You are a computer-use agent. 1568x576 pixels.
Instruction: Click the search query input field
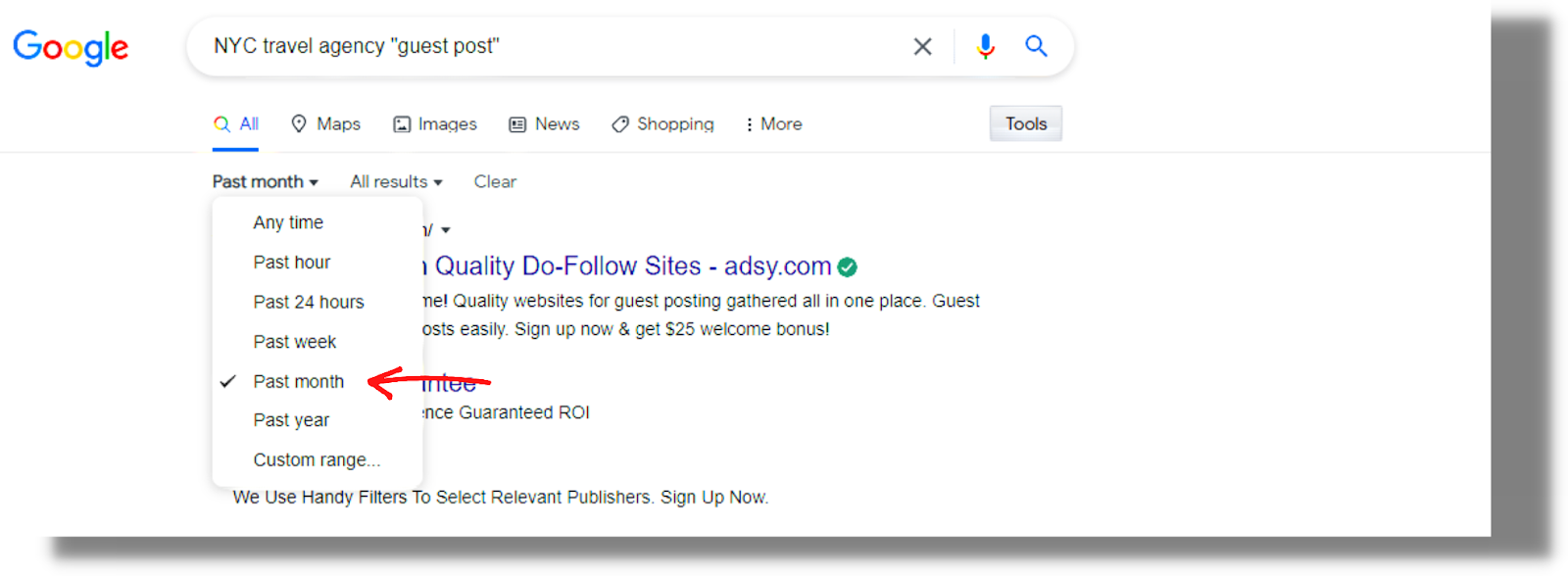coord(549,46)
